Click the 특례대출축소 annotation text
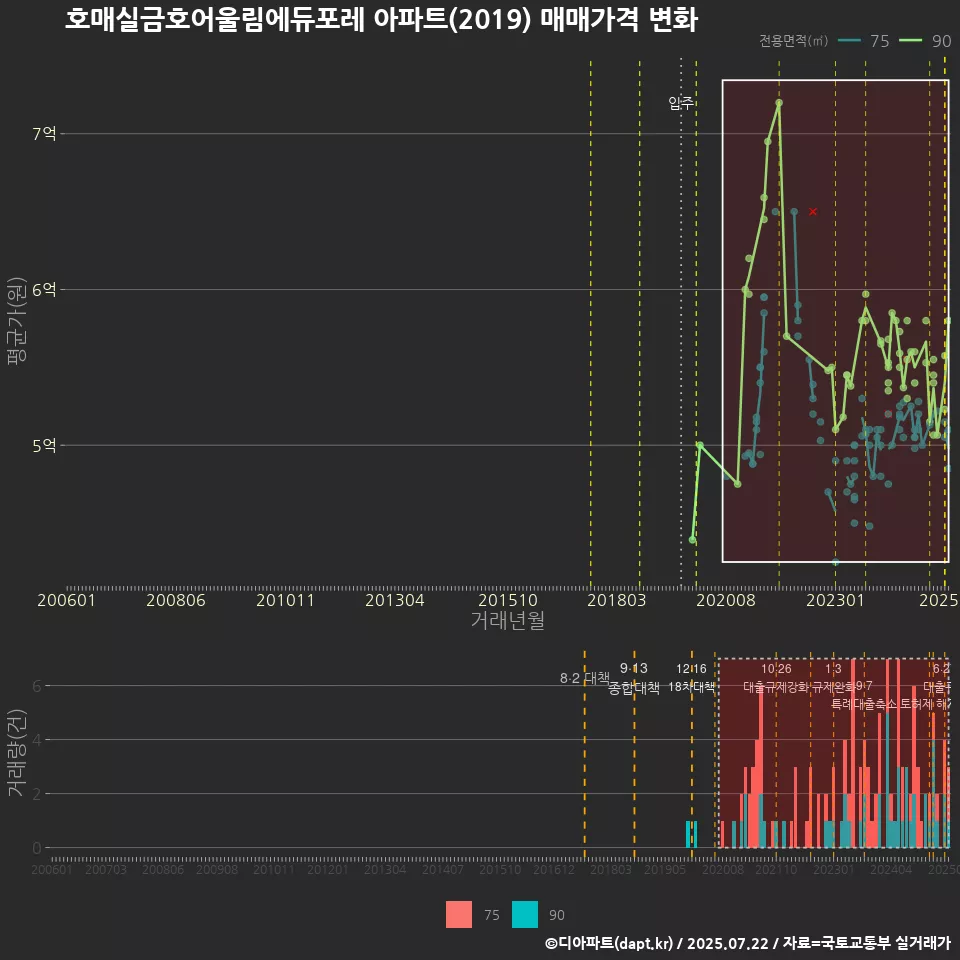 pyautogui.click(x=863, y=704)
